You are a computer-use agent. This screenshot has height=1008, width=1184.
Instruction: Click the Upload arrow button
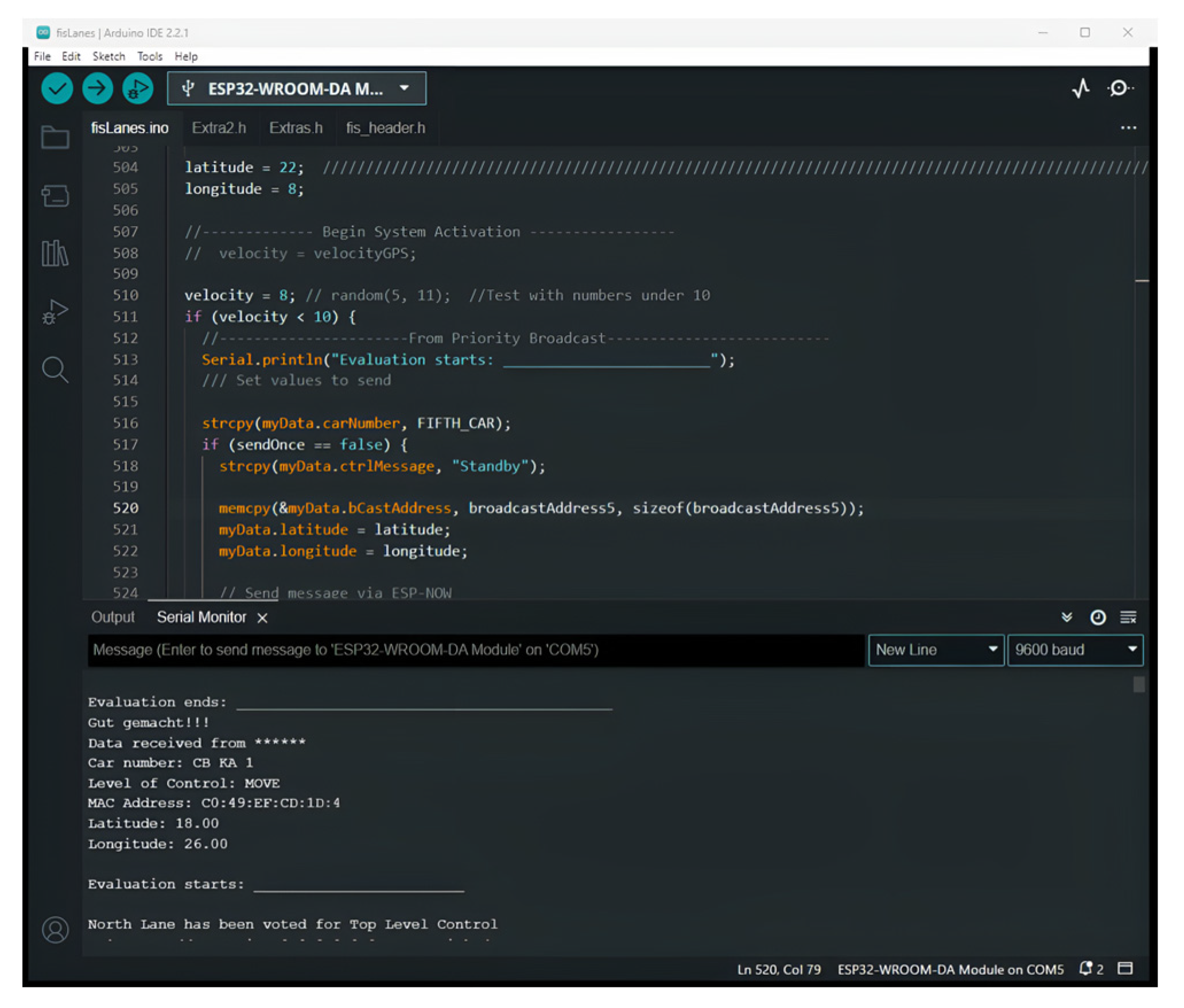tap(97, 89)
